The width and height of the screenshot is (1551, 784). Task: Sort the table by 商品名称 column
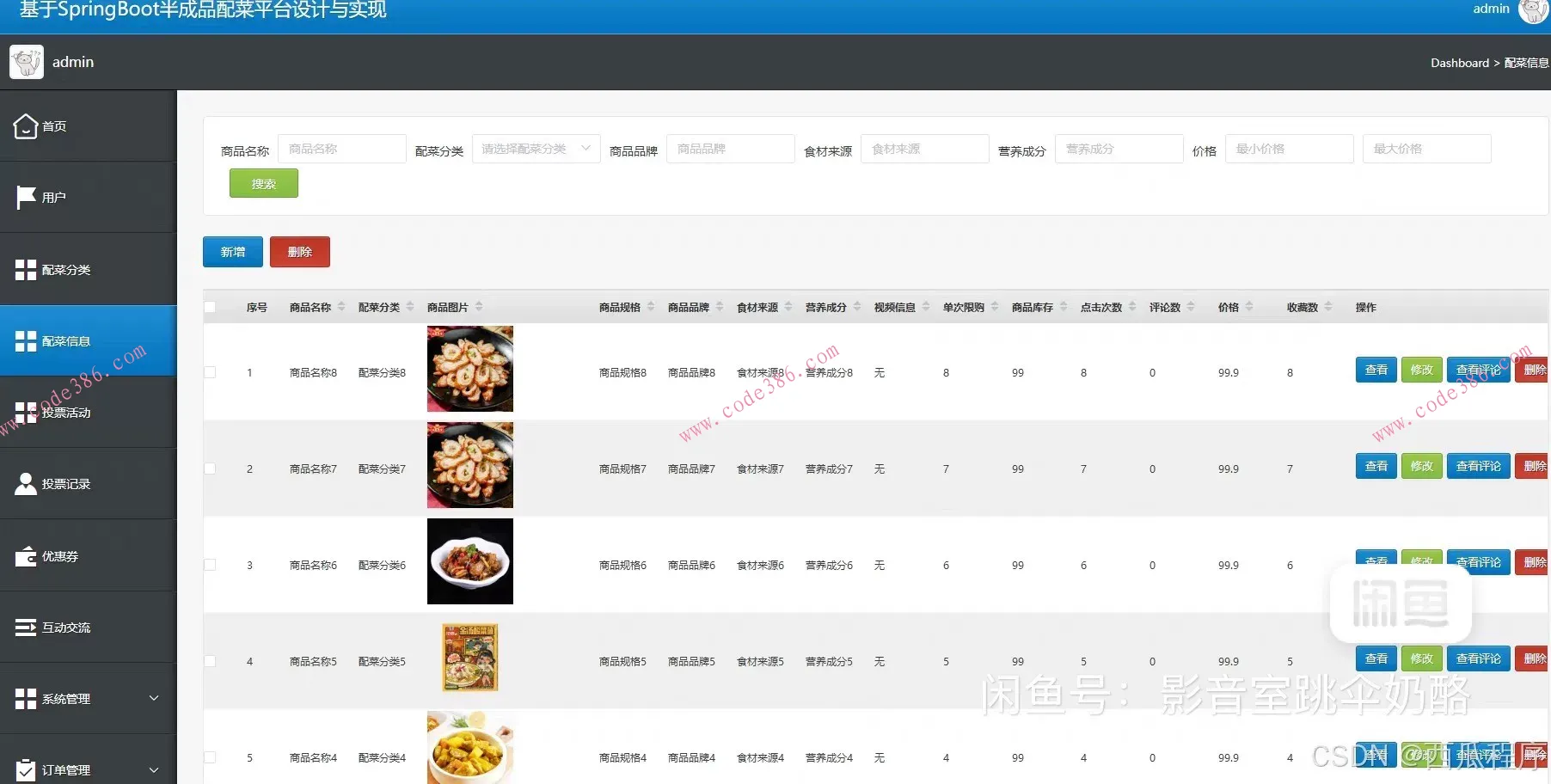pos(341,307)
